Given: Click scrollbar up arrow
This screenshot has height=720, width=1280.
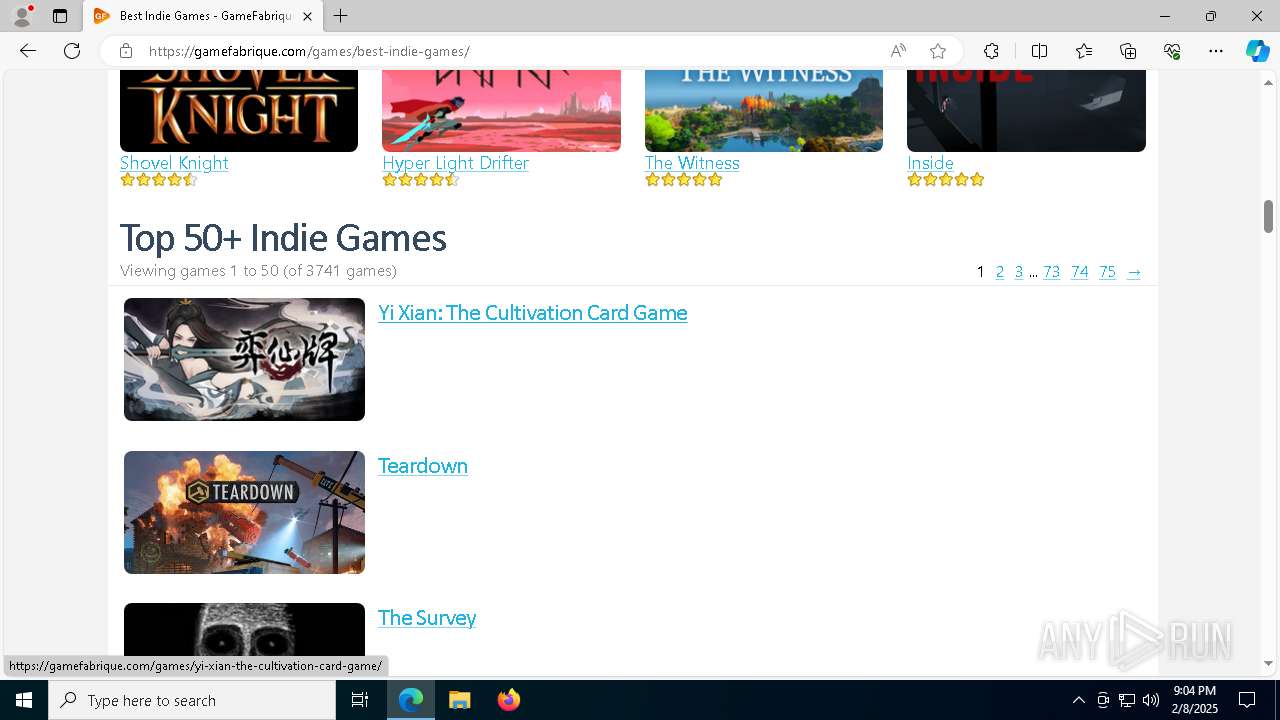Looking at the screenshot, I should (1268, 82).
